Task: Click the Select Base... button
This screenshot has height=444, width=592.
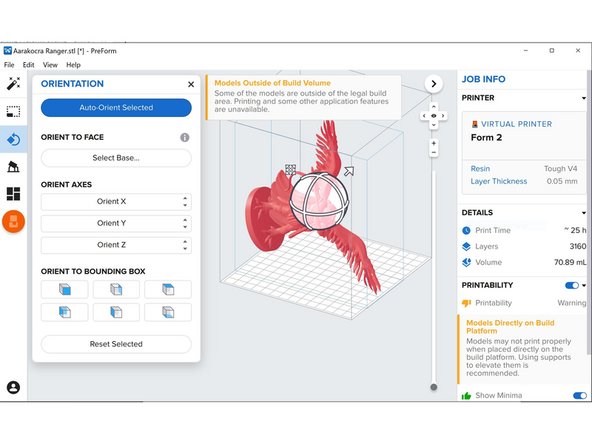Action: pos(116,158)
